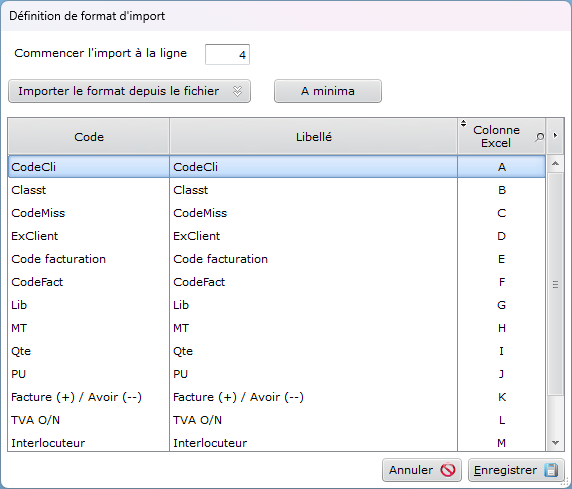572x489 pixels.
Task: Click the starting line number input field
Action: [227, 55]
